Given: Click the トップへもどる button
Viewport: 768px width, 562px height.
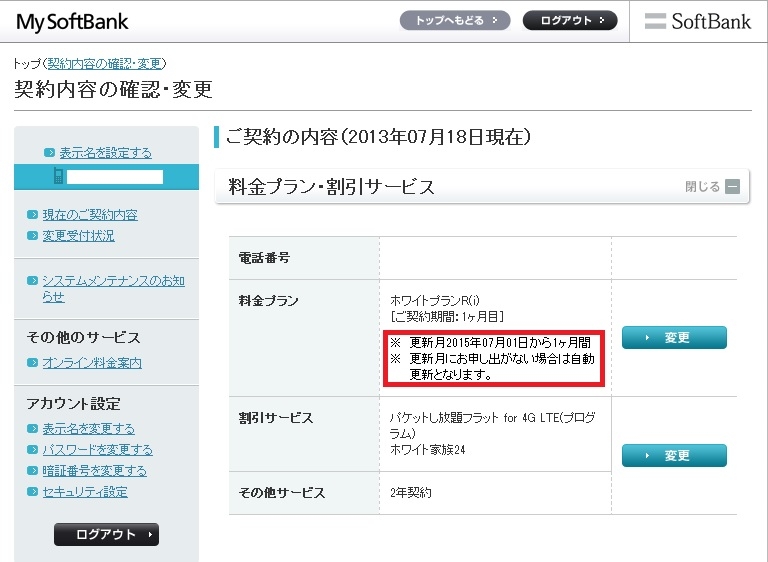Looking at the screenshot, I should 455,21.
